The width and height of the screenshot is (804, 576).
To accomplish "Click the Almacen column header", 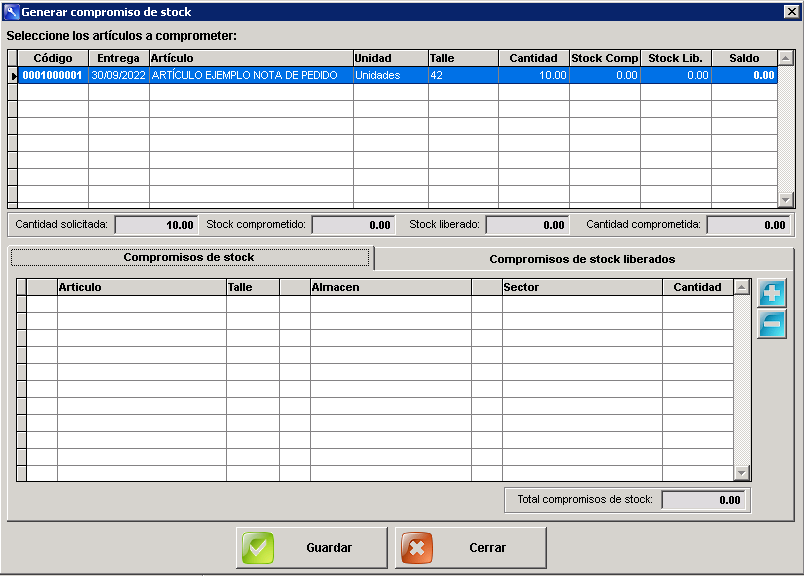I will pos(391,287).
